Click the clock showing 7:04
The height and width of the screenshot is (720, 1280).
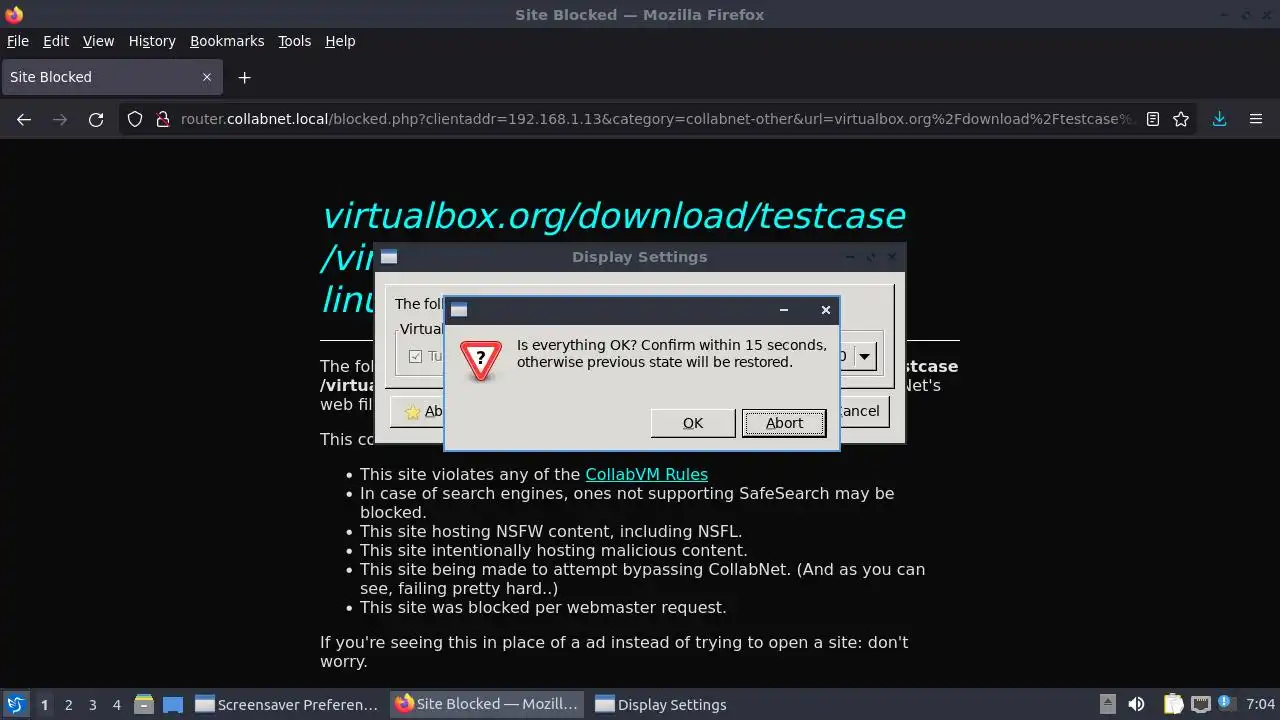(x=1260, y=704)
